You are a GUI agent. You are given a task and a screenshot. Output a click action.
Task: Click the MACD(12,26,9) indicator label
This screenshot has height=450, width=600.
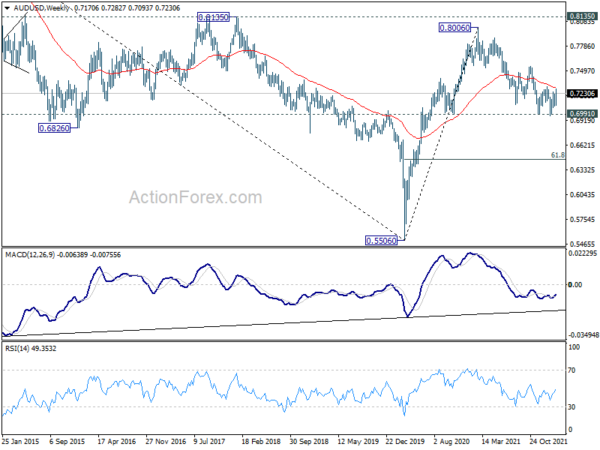point(30,255)
